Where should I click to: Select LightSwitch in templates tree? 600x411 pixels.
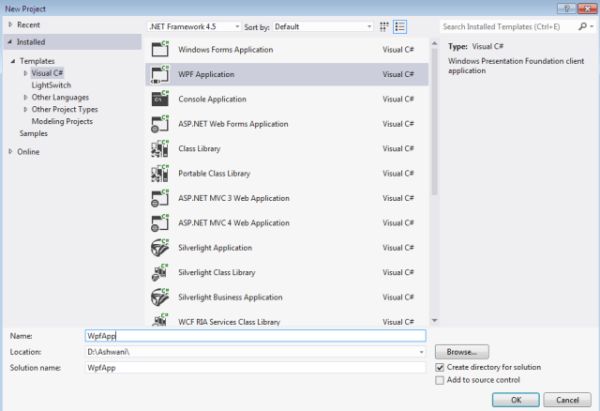click(51, 85)
